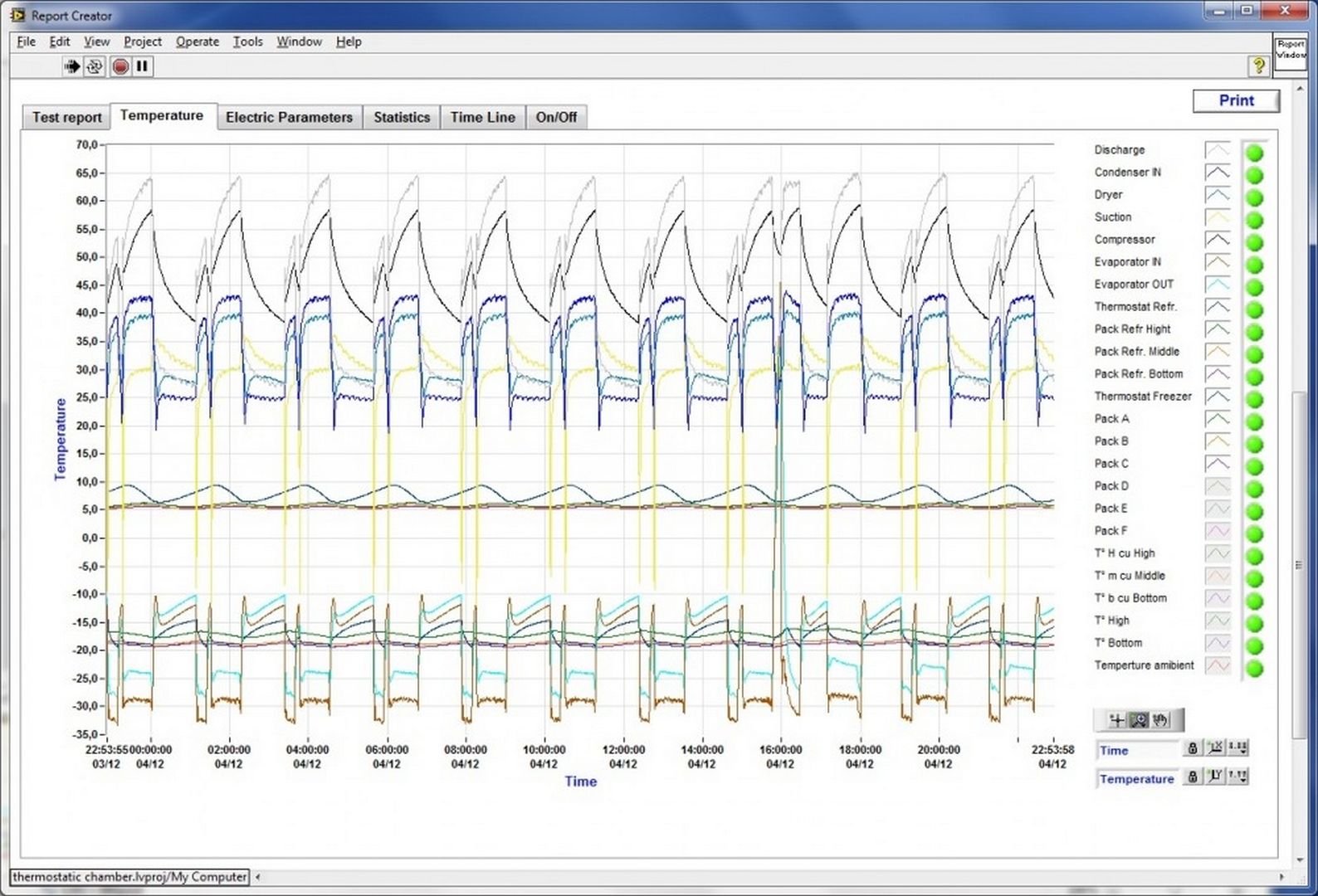Open the Pack C plot legend icon
1318x896 pixels.
(x=1218, y=464)
